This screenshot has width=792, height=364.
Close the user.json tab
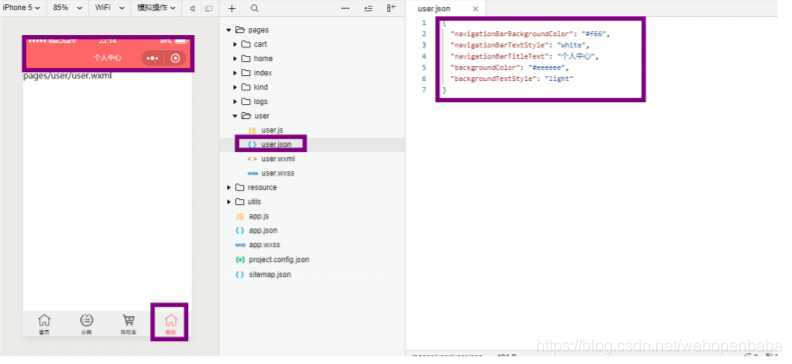click(475, 9)
